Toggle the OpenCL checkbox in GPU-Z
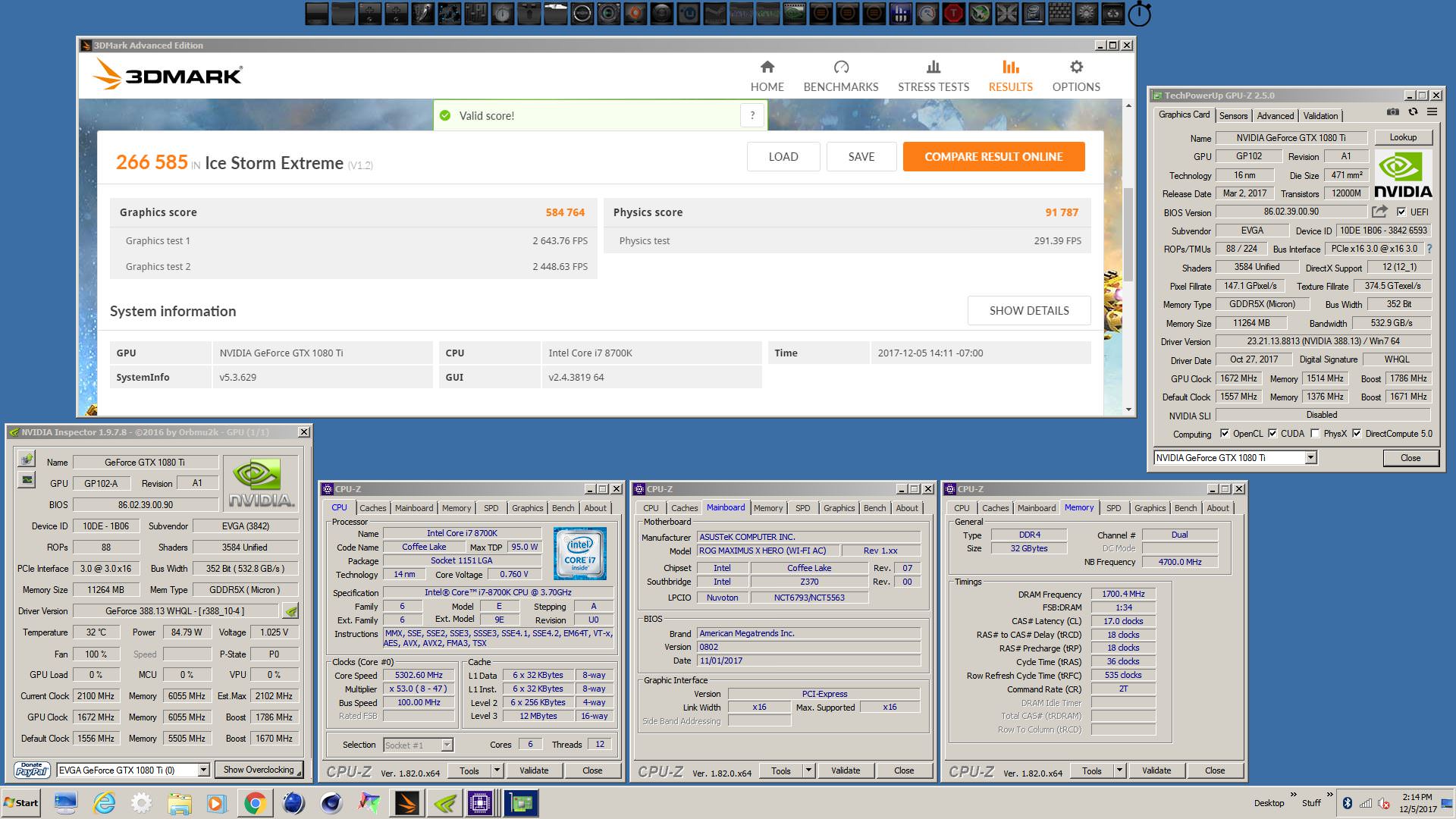This screenshot has height=819, width=1456. pyautogui.click(x=1224, y=434)
